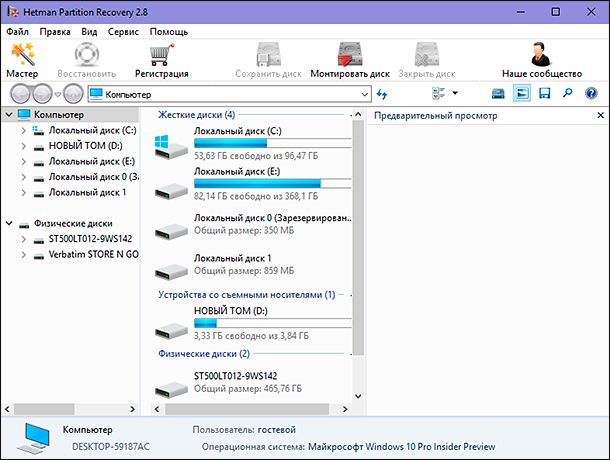Collapse the Компьютер tree node
The height and width of the screenshot is (460, 610).
pyautogui.click(x=9, y=115)
